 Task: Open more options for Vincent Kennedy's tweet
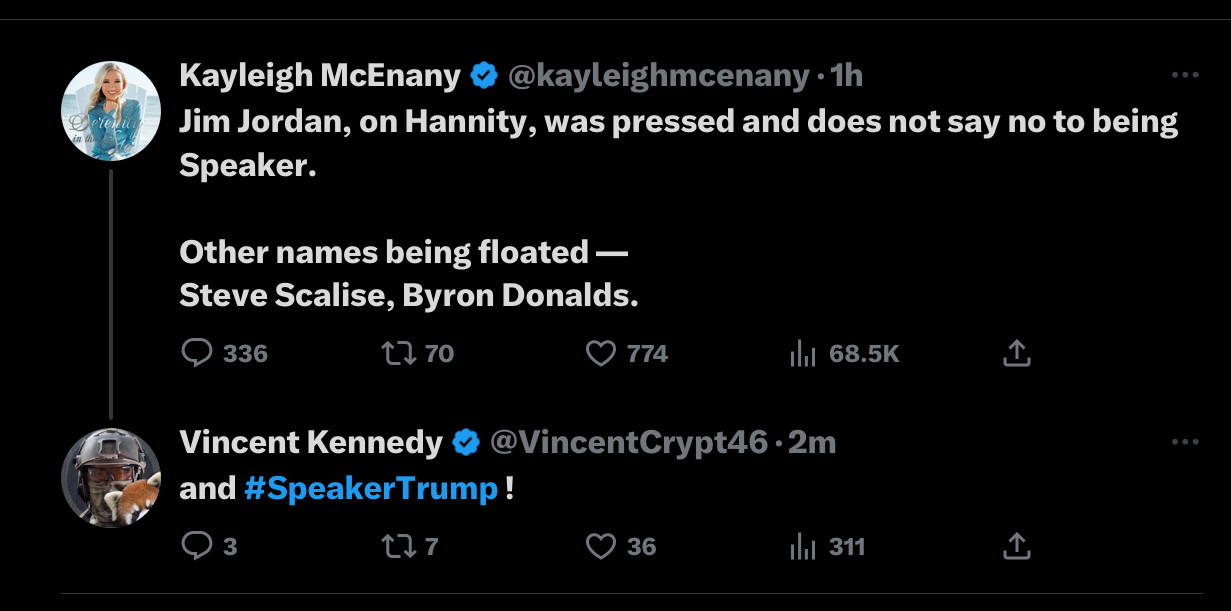(1184, 442)
